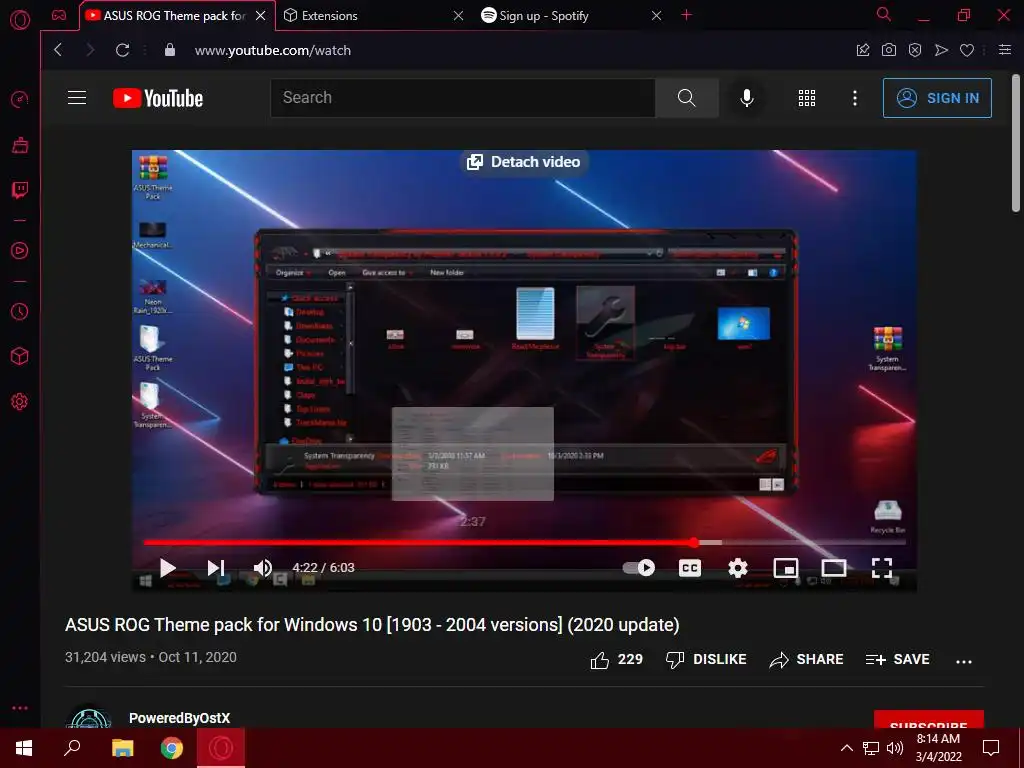View site security lock information

coord(170,50)
